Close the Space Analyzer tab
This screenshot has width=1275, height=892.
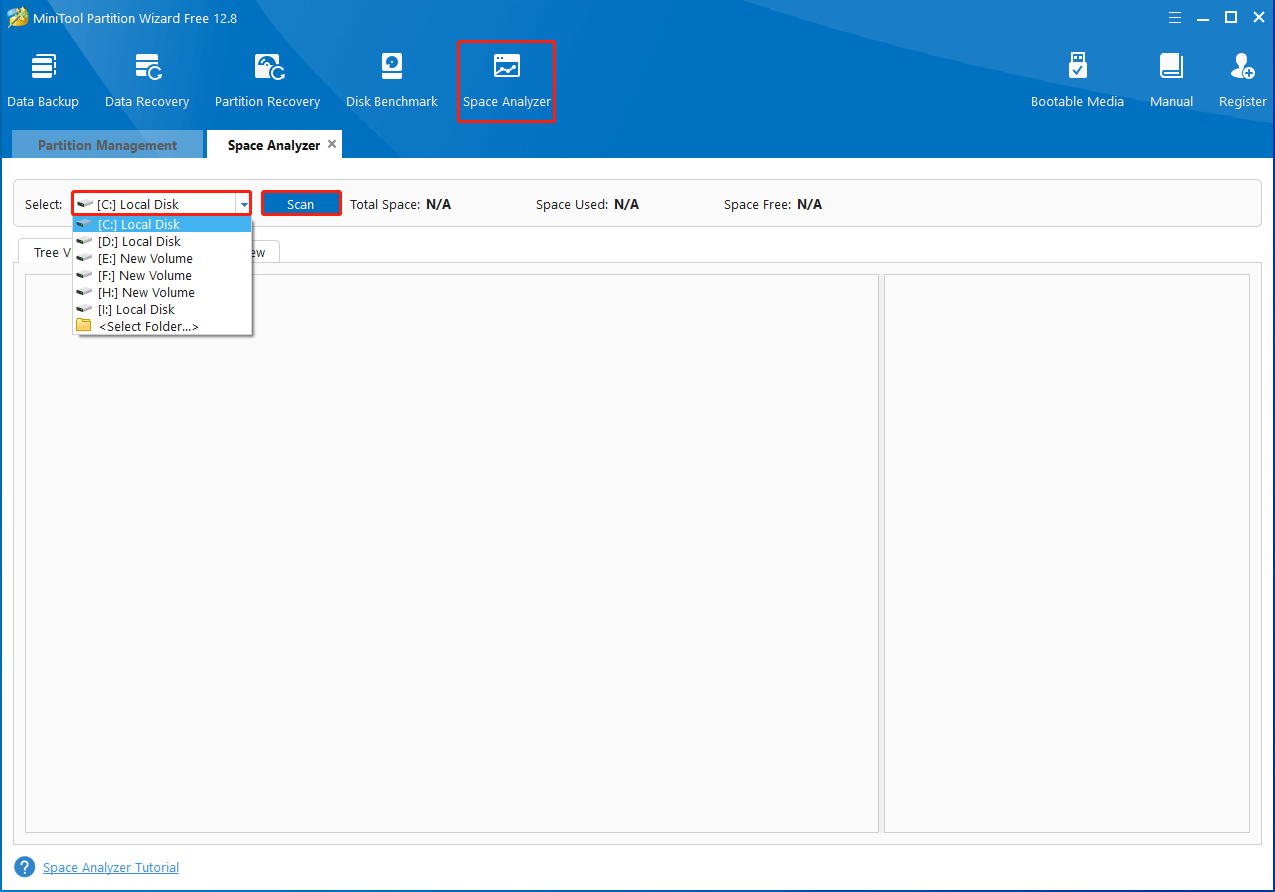pos(332,143)
